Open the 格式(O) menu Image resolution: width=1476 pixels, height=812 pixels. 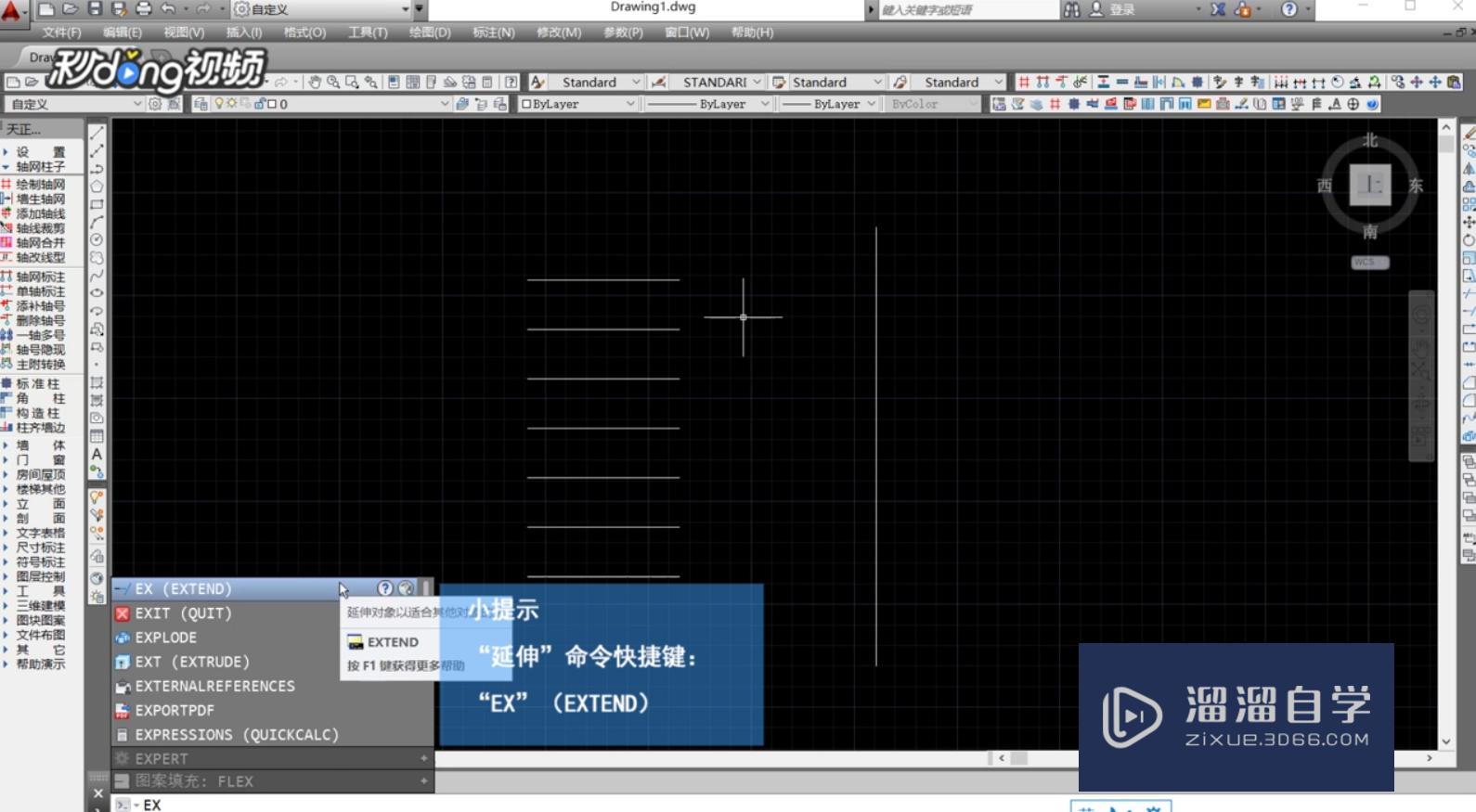pos(304,32)
